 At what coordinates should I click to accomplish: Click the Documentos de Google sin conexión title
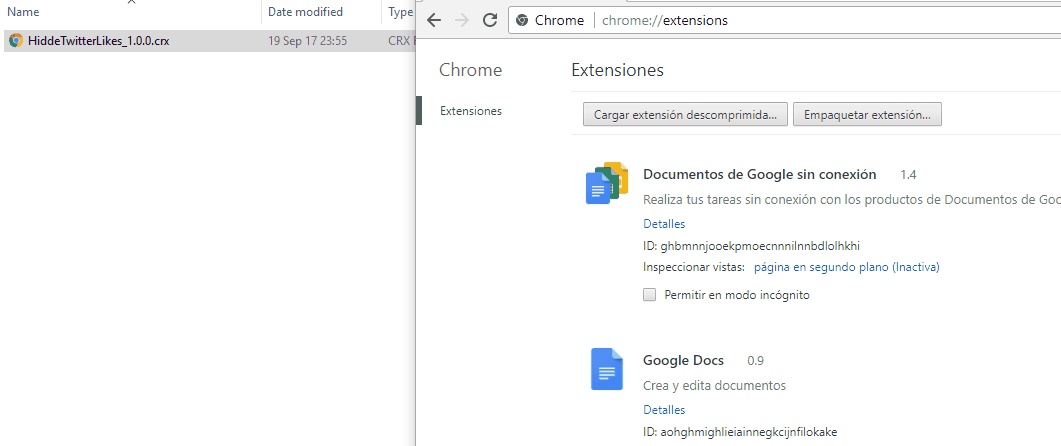(x=760, y=174)
